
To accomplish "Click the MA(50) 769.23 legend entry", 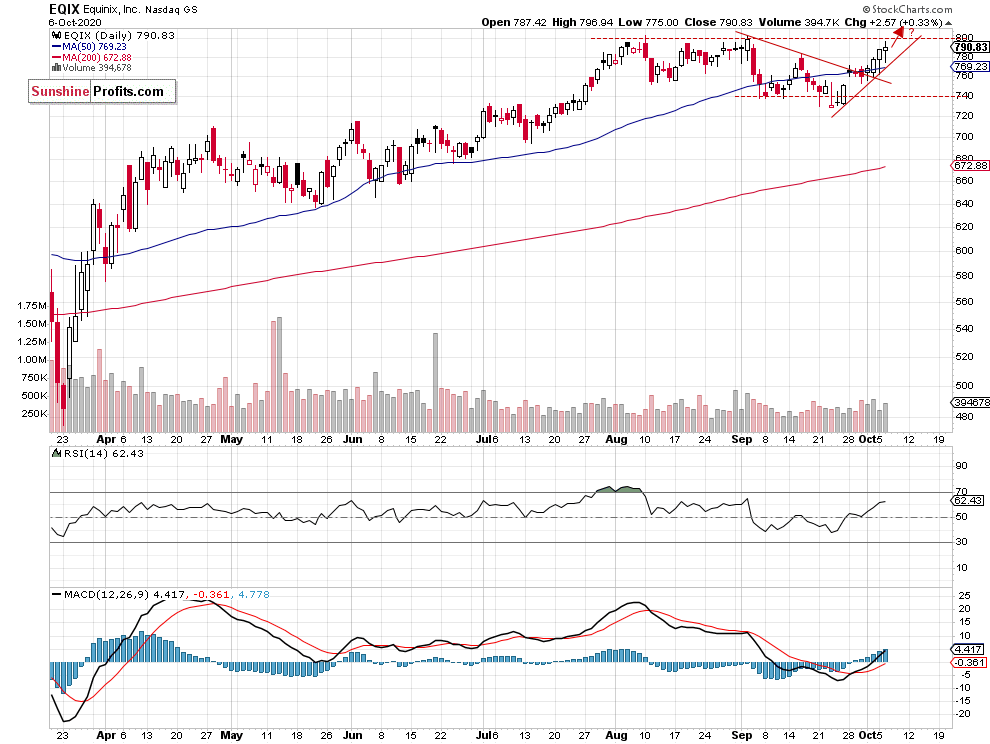I will tap(94, 47).
